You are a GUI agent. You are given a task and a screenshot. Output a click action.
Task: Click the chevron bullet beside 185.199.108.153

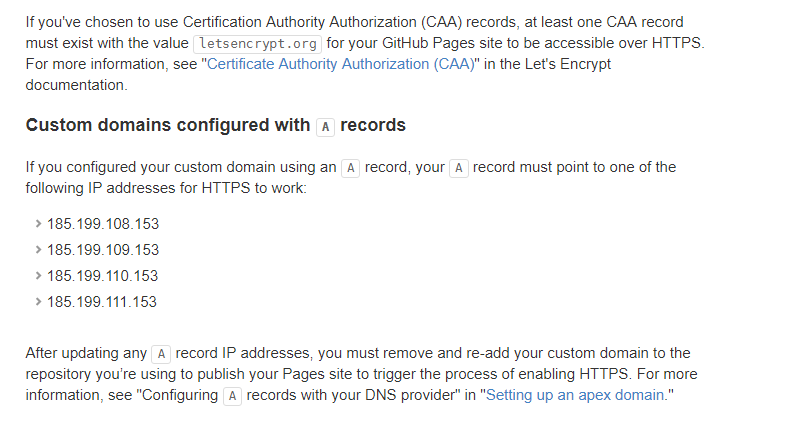tap(38, 224)
